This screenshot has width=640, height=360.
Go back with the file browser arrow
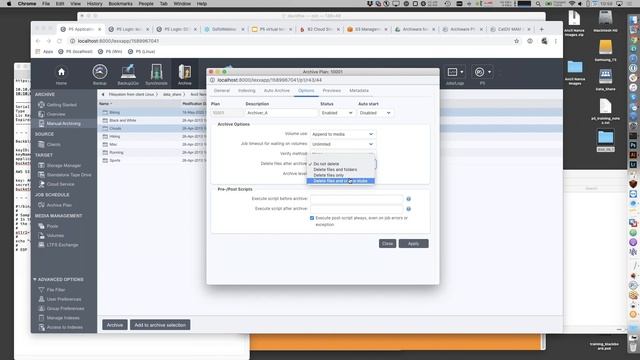point(103,94)
